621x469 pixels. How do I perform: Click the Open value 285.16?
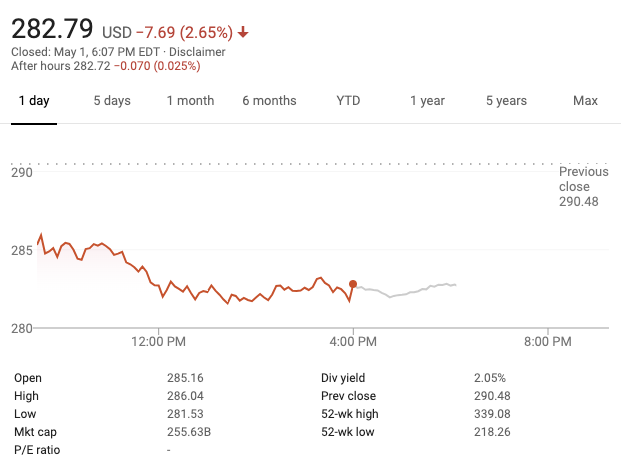pyautogui.click(x=185, y=378)
